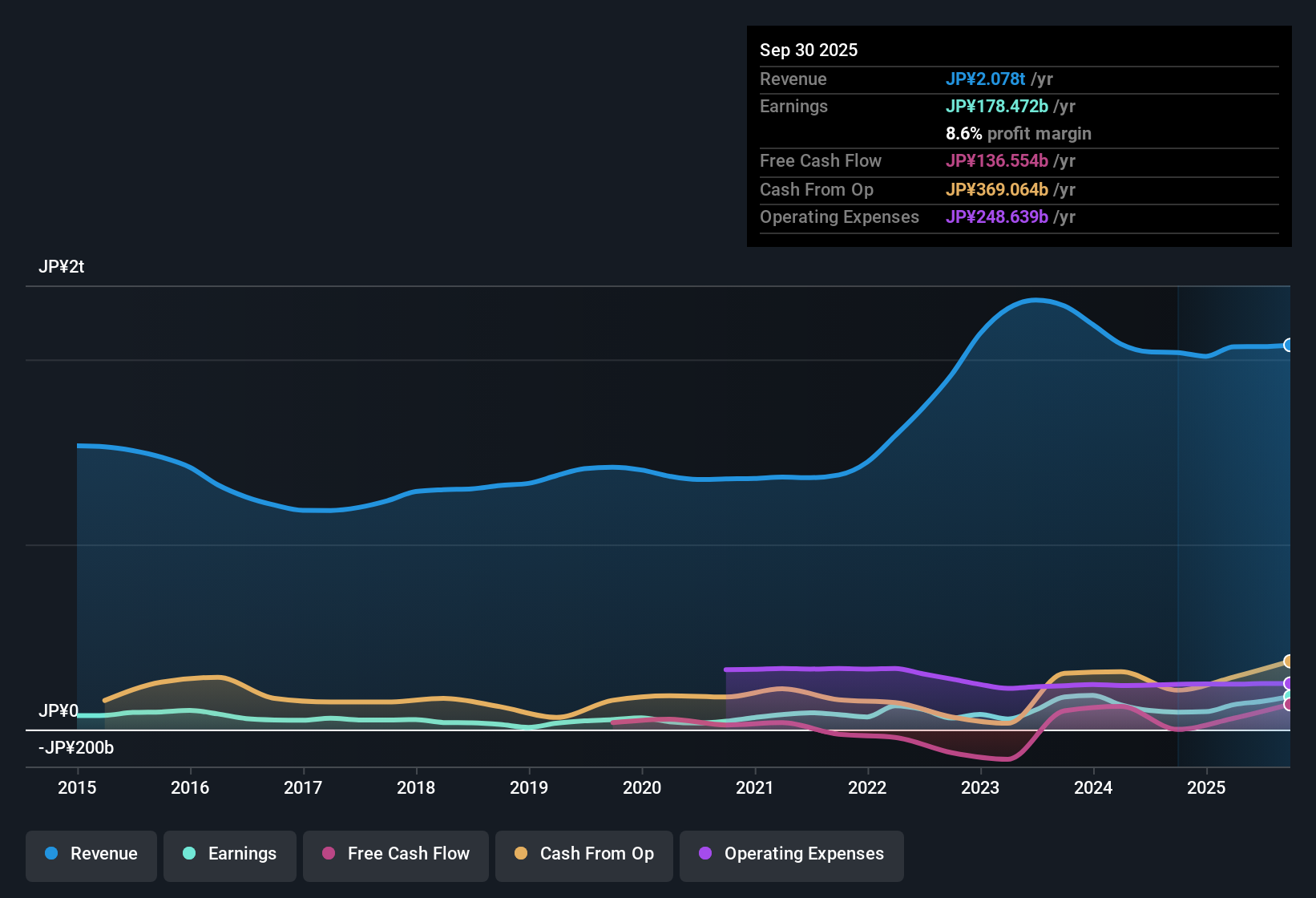Click the orange Cash From Op endpoint marker
This screenshot has width=1316, height=898.
tap(1287, 661)
